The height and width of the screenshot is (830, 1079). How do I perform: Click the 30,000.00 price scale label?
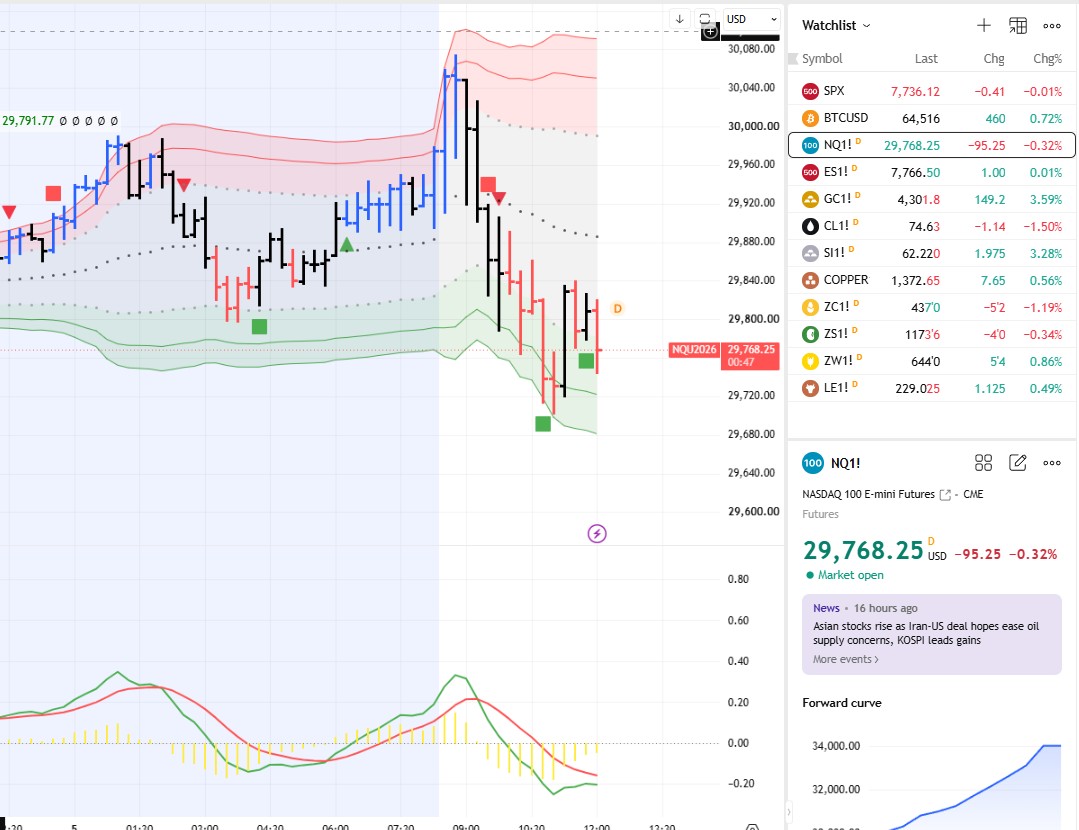[754, 126]
